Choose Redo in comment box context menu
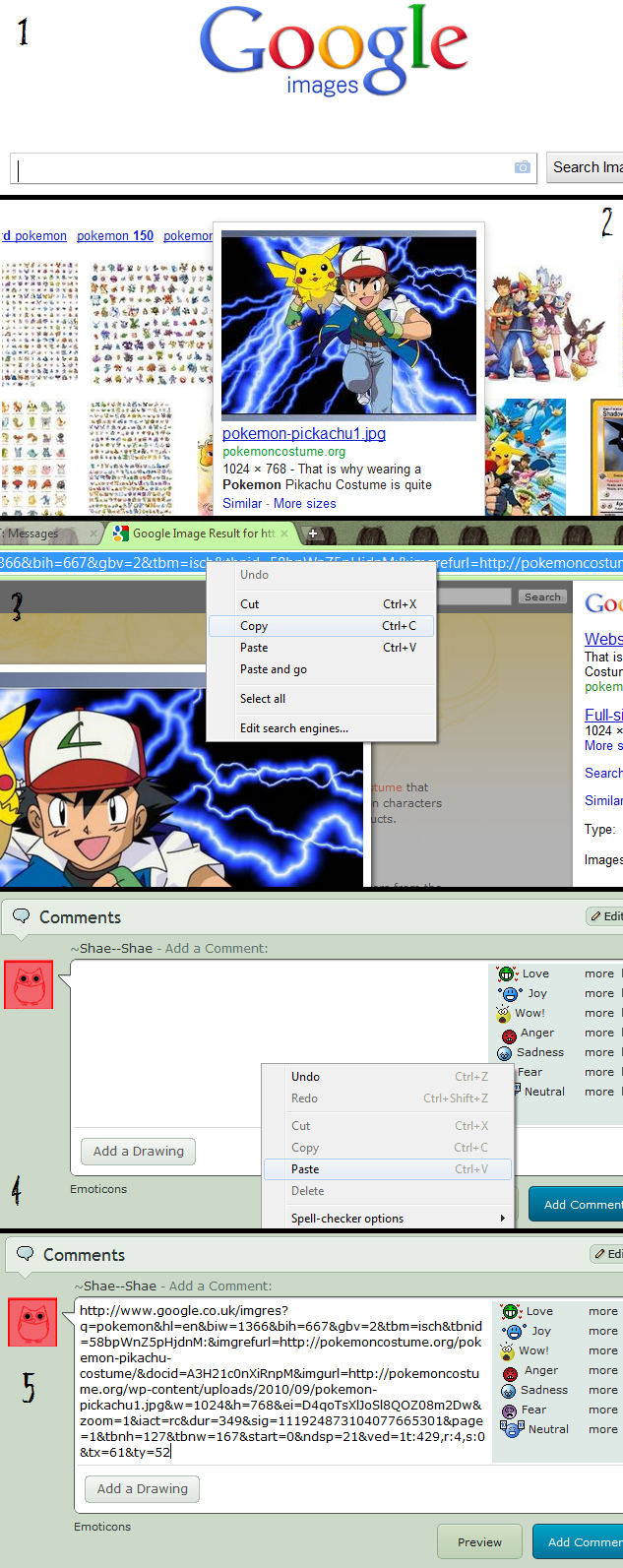 pos(389,1098)
